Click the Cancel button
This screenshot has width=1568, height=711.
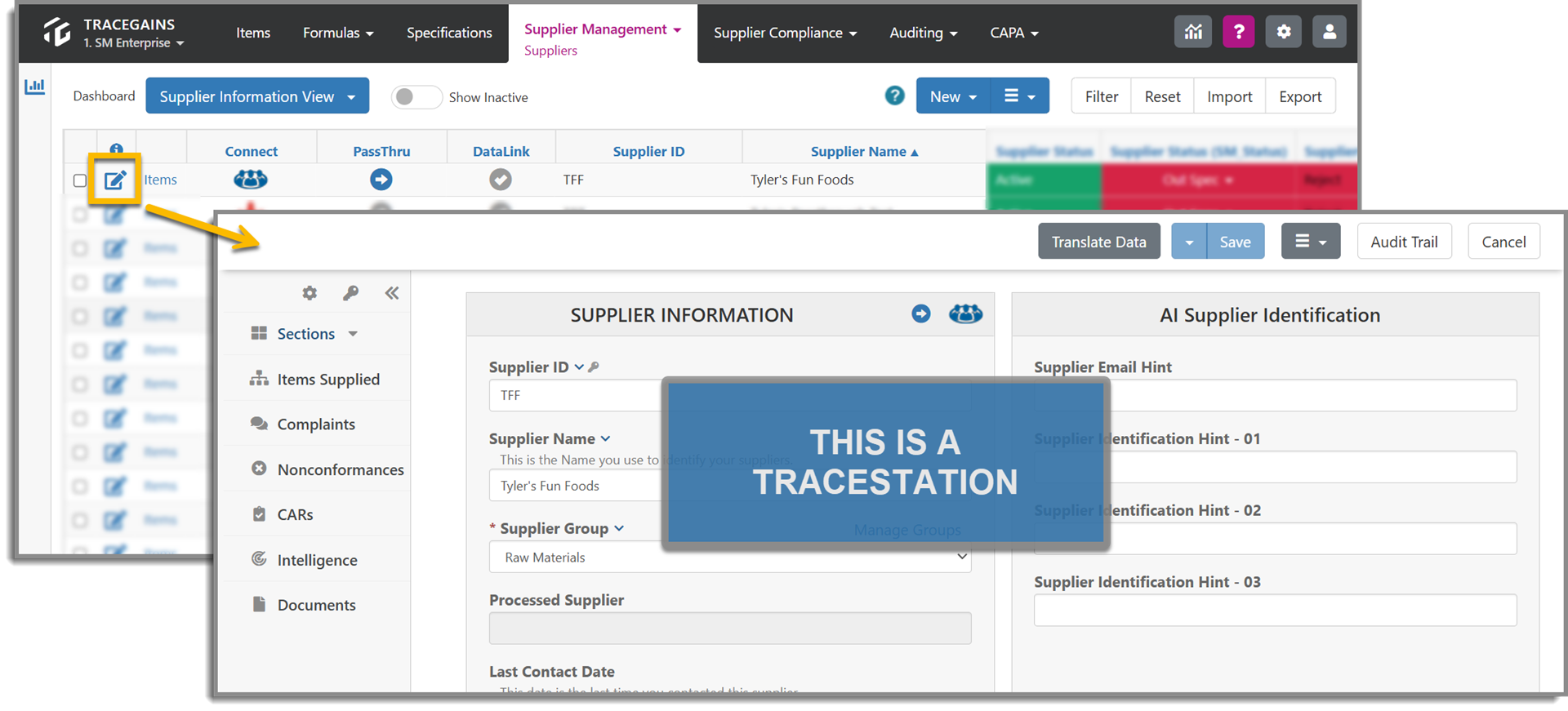(x=1503, y=242)
